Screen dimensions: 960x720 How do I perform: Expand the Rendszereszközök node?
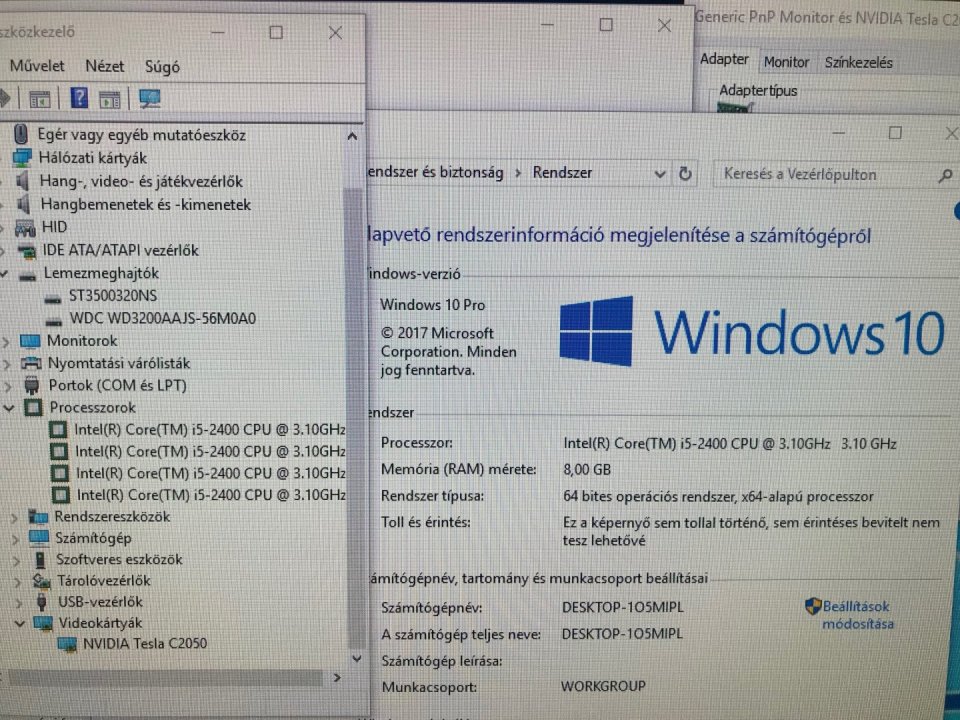coord(14,518)
